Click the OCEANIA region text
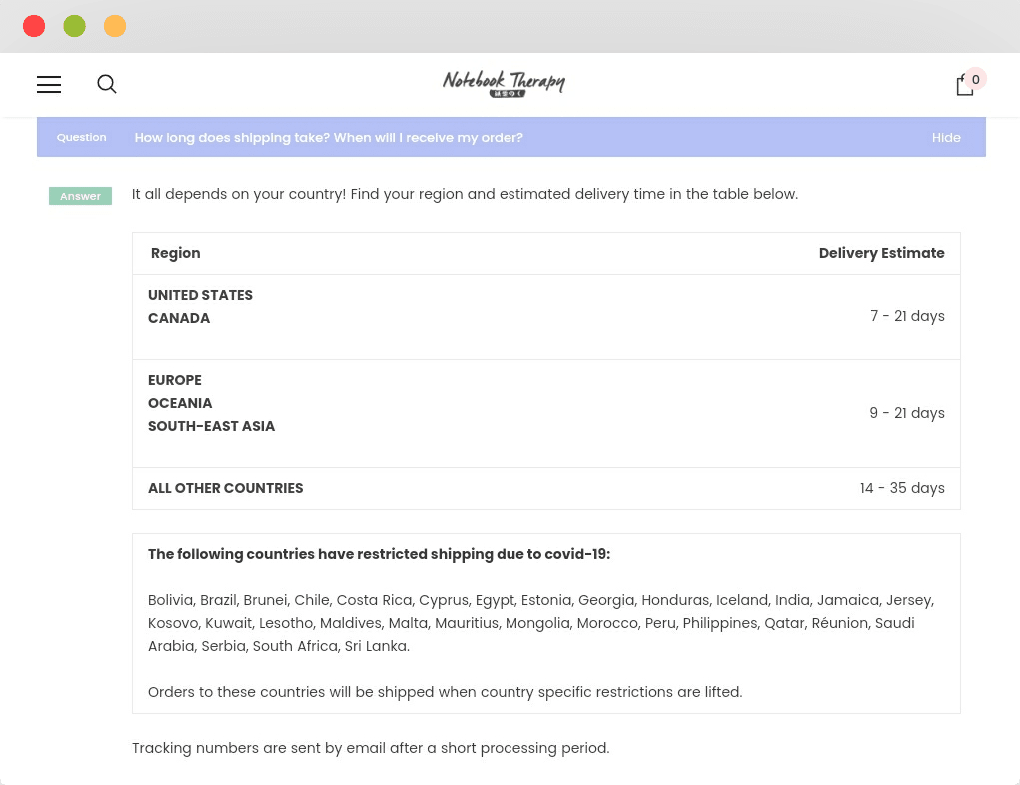 click(180, 403)
